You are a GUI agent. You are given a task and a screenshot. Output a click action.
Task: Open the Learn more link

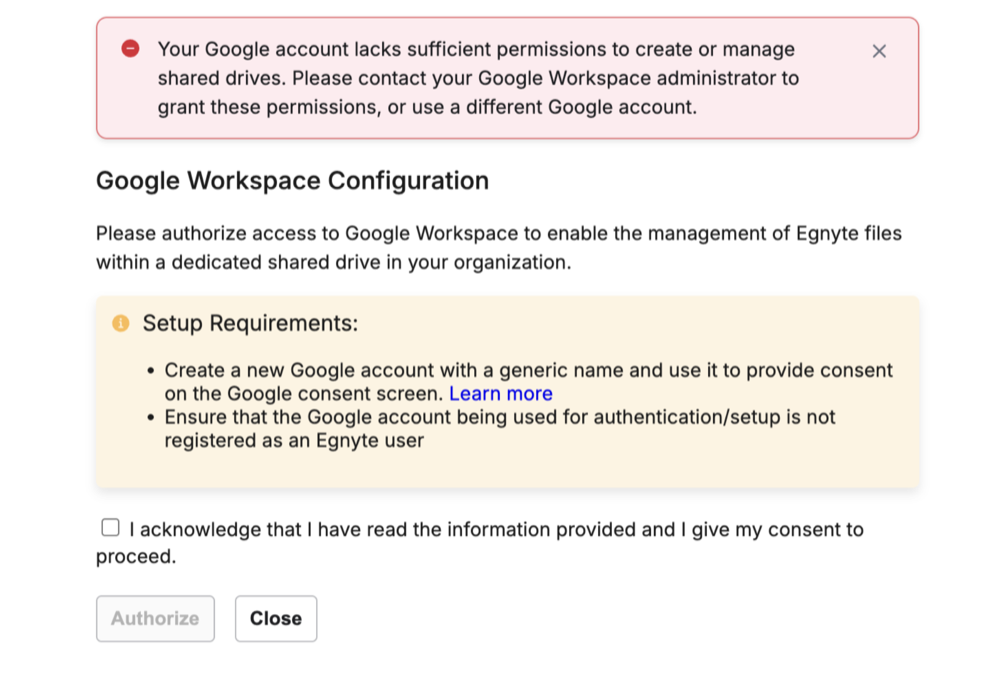click(501, 394)
